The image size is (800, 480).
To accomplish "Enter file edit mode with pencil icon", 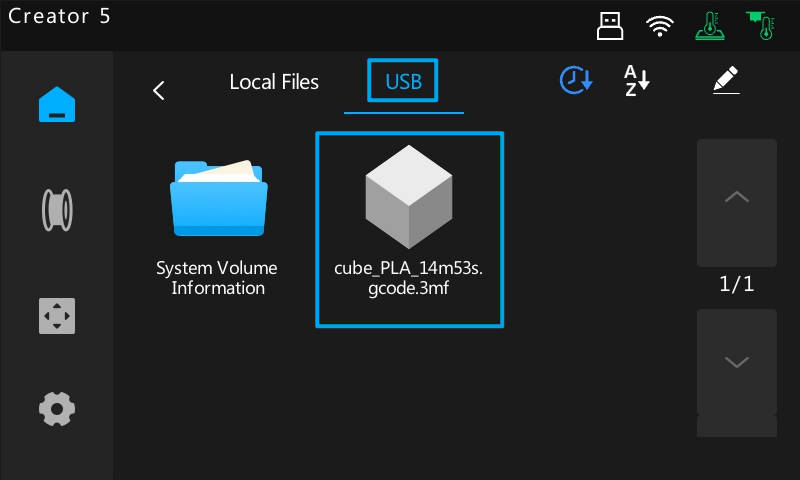I will pyautogui.click(x=726, y=80).
